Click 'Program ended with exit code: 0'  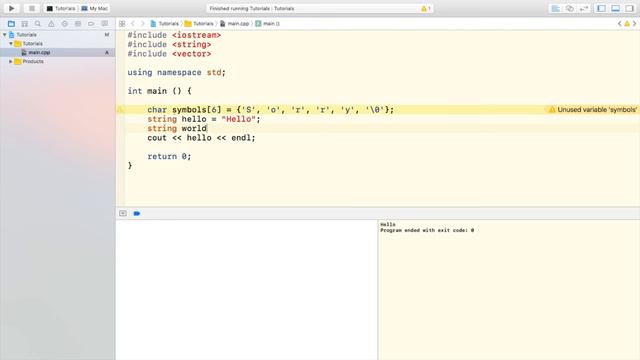(427, 230)
